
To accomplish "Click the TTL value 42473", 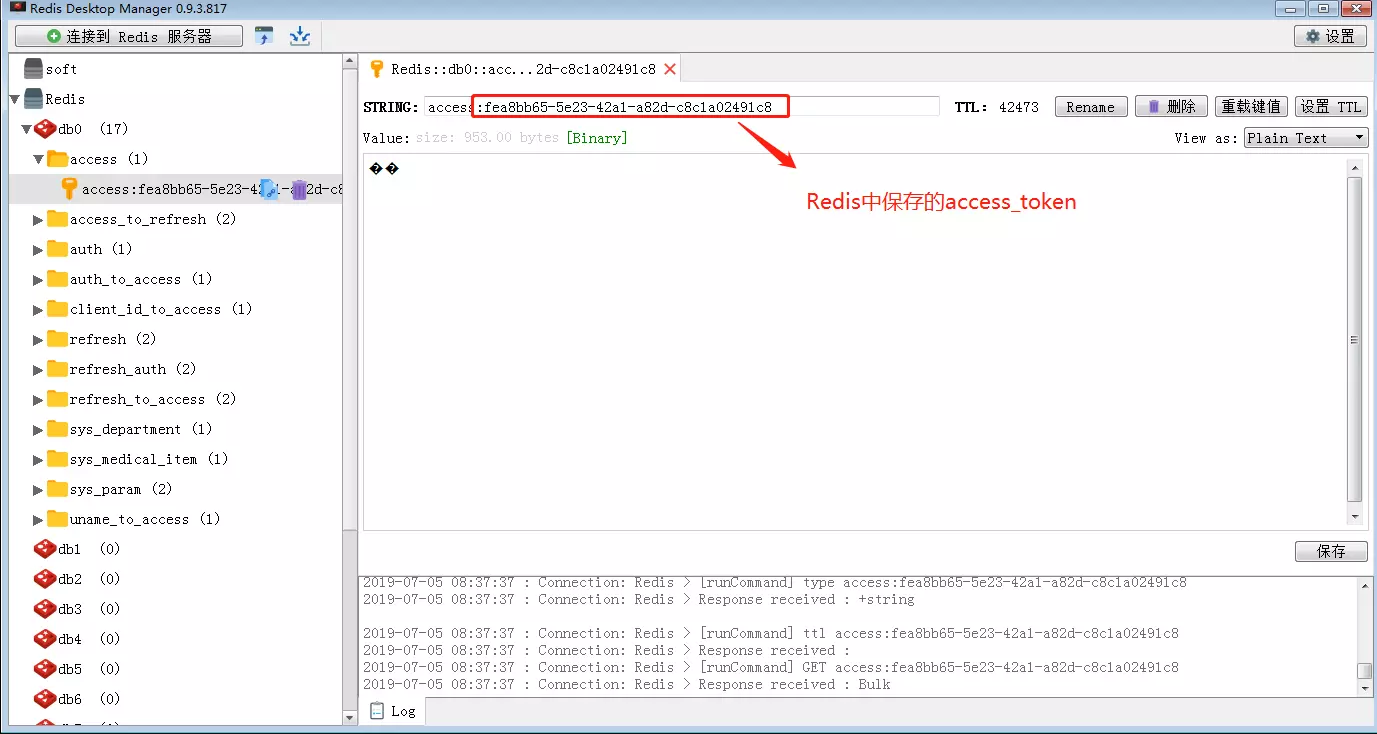I will coord(1019,107).
